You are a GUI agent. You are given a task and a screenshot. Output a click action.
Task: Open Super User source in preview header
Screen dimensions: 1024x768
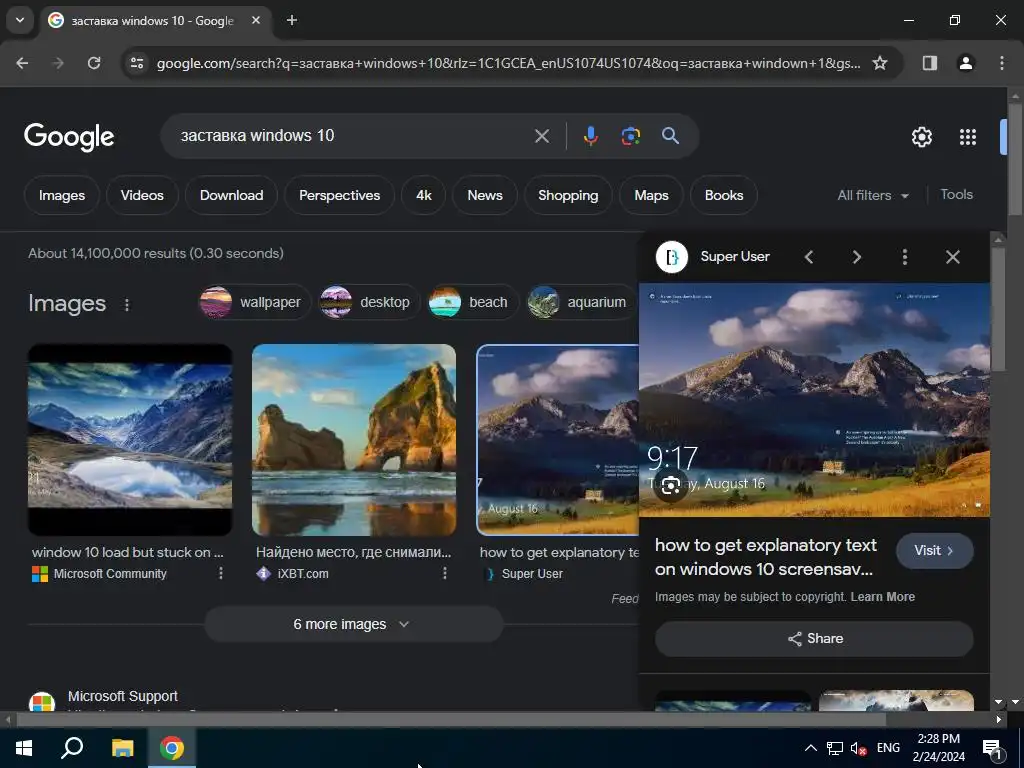[713, 257]
